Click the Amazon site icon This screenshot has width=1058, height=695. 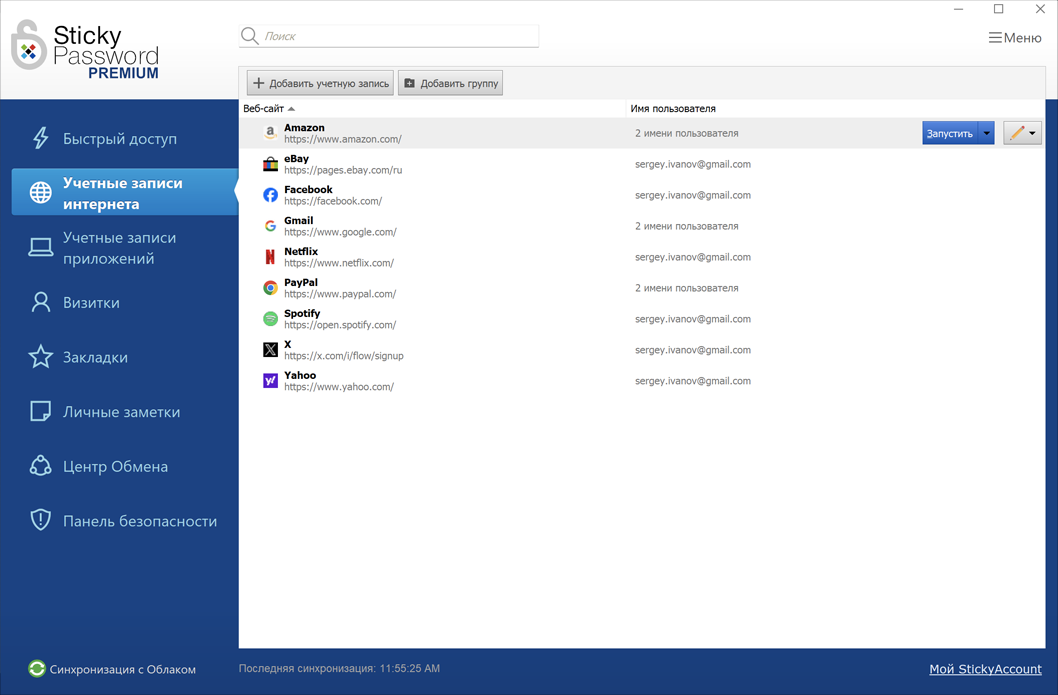pos(270,133)
